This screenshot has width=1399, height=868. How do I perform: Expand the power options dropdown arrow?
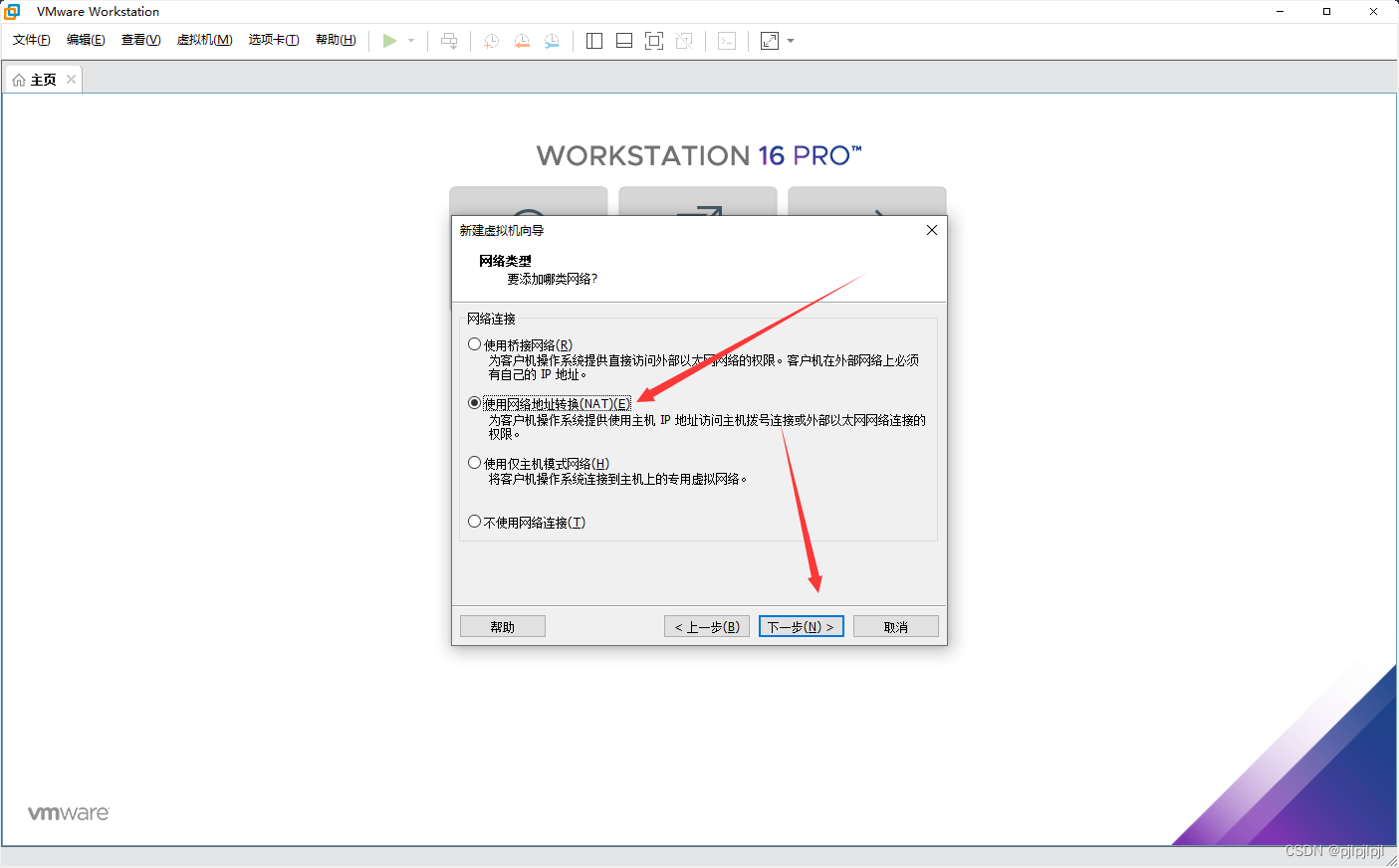click(x=411, y=41)
